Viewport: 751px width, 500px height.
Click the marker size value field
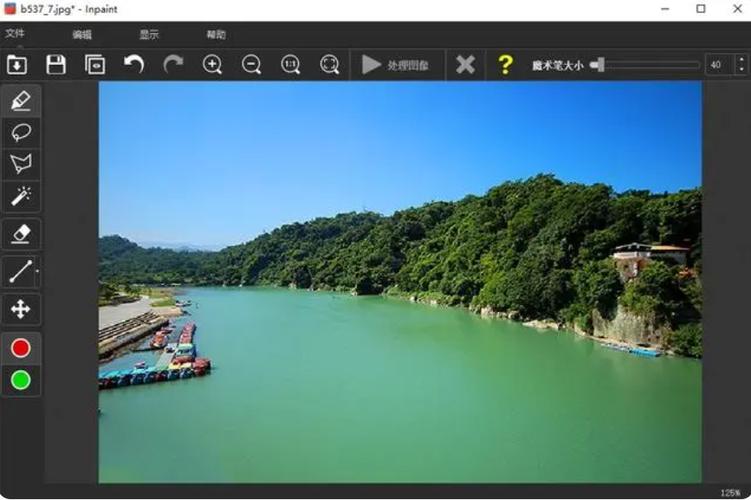coord(717,65)
